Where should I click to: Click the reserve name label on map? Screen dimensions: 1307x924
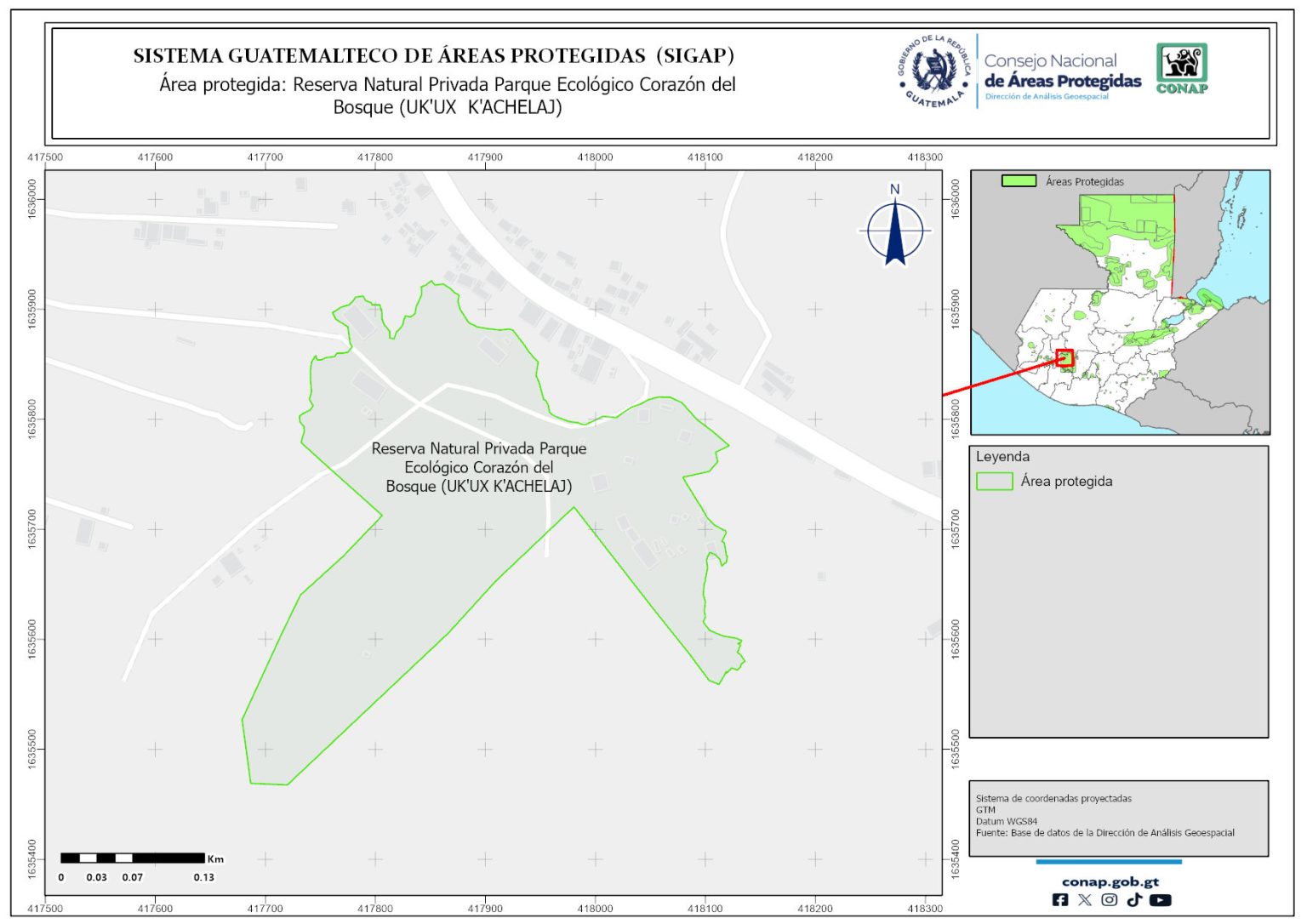(x=479, y=467)
